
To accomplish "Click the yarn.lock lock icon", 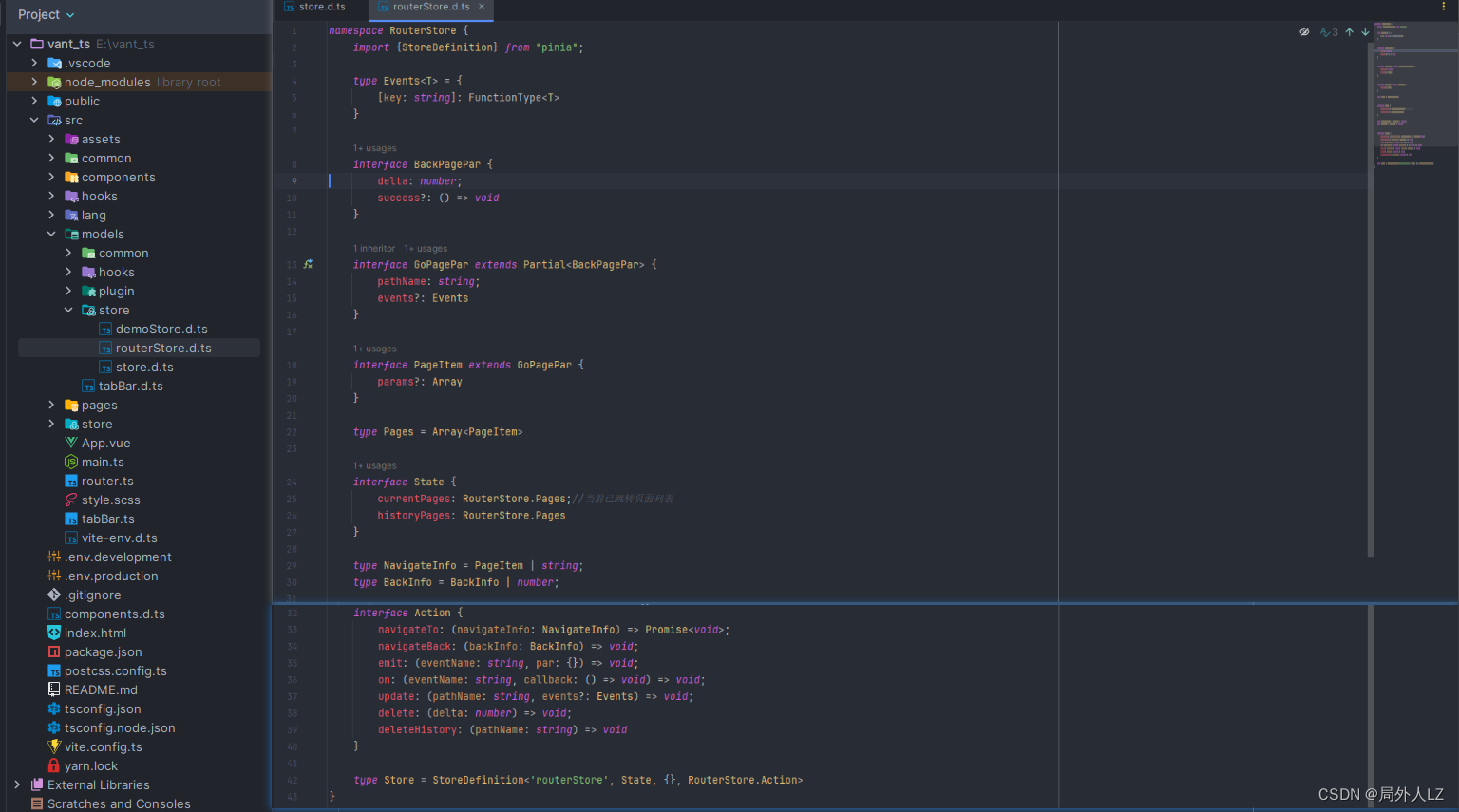I will [54, 765].
